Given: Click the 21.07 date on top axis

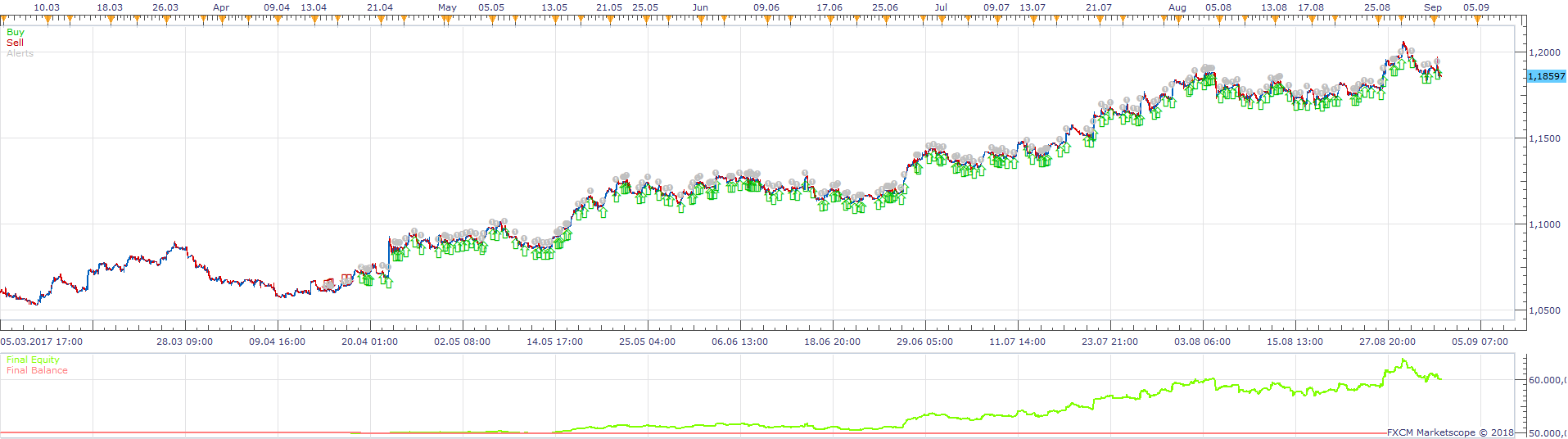Looking at the screenshot, I should tap(1099, 7).
